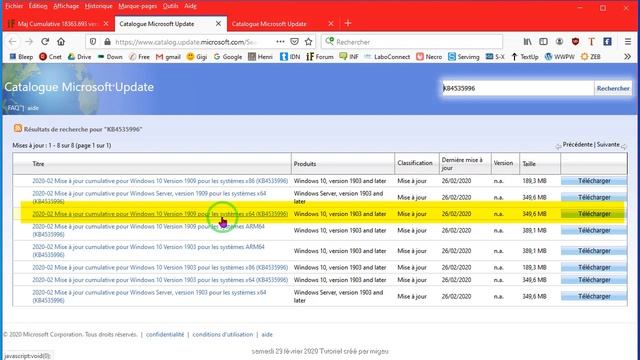Click the red shield extension icon
This screenshot has height=360, width=640.
tap(576, 42)
